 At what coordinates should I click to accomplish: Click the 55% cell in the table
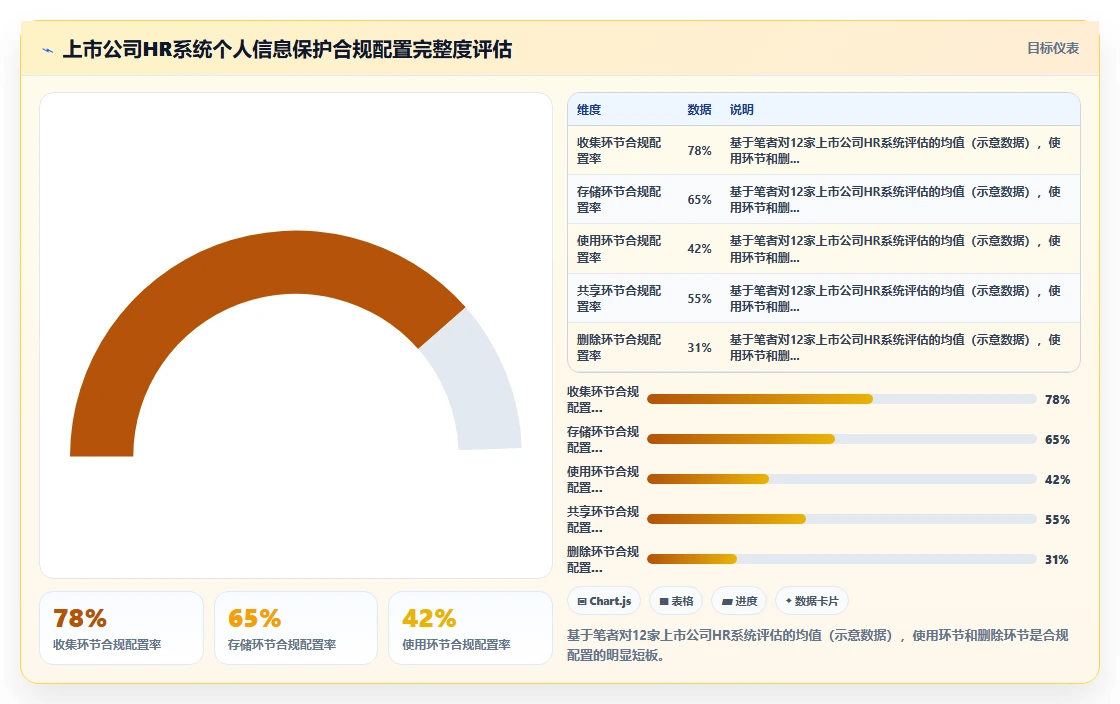tap(699, 298)
